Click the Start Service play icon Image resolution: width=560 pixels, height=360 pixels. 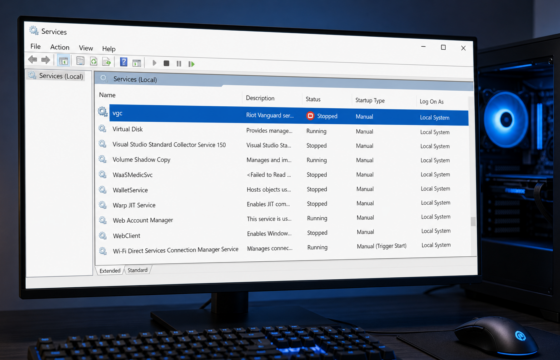click(154, 63)
